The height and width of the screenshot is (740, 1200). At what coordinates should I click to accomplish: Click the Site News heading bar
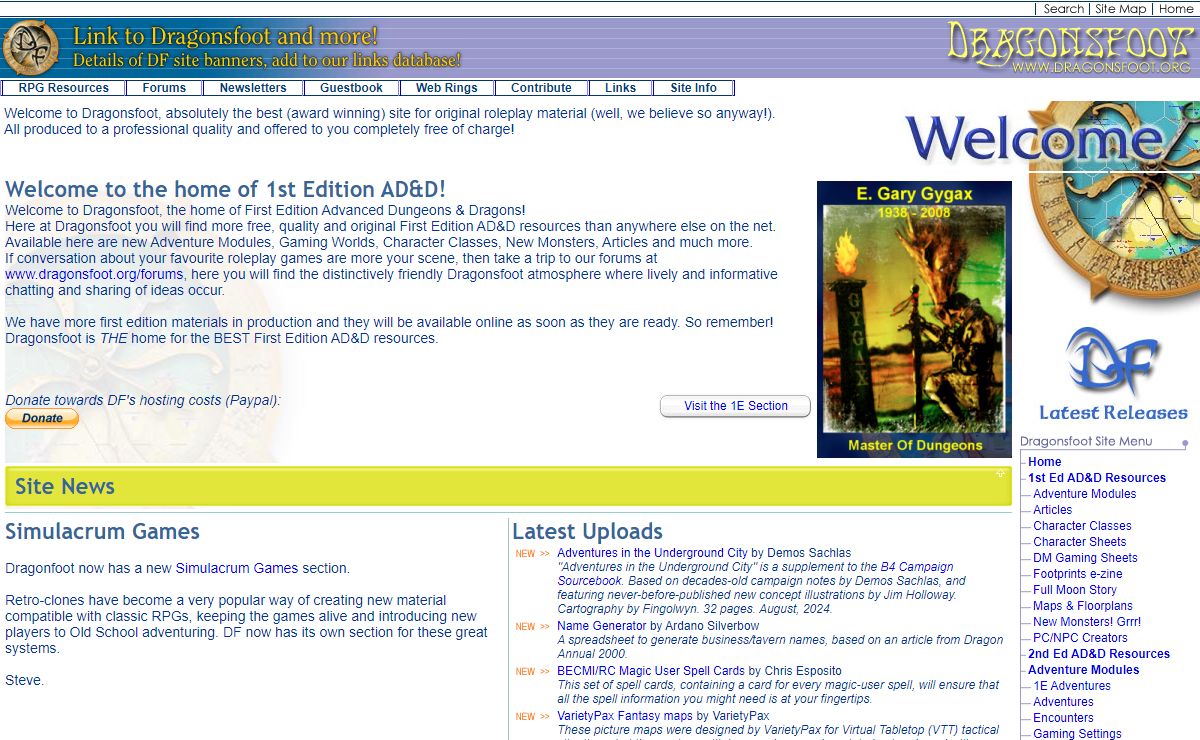pyautogui.click(x=508, y=486)
